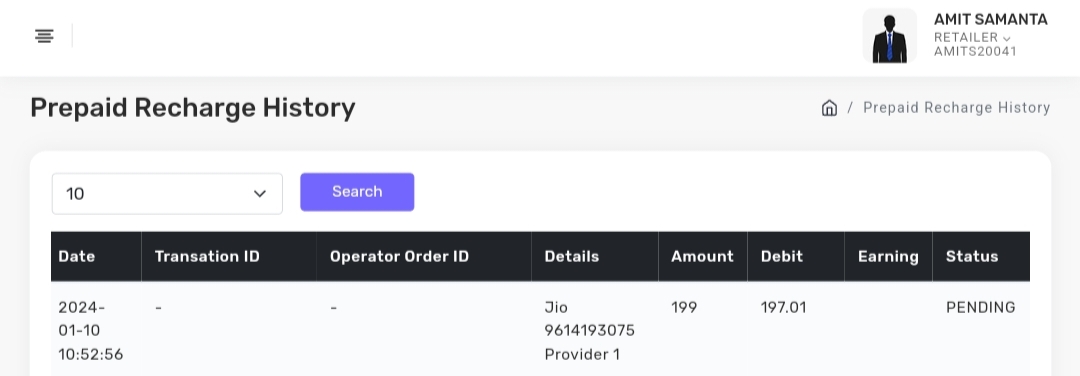
Task: Select the PENDING status cell
Action: [x=980, y=307]
